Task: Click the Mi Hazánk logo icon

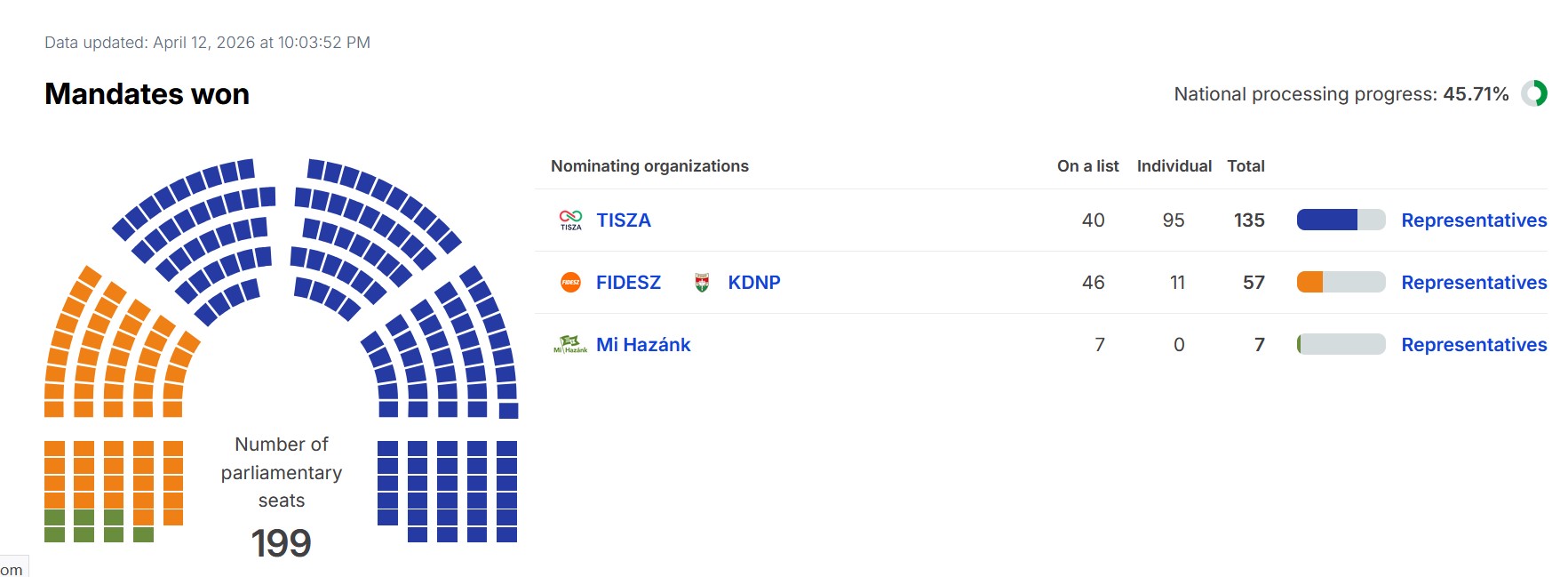Action: (570, 344)
